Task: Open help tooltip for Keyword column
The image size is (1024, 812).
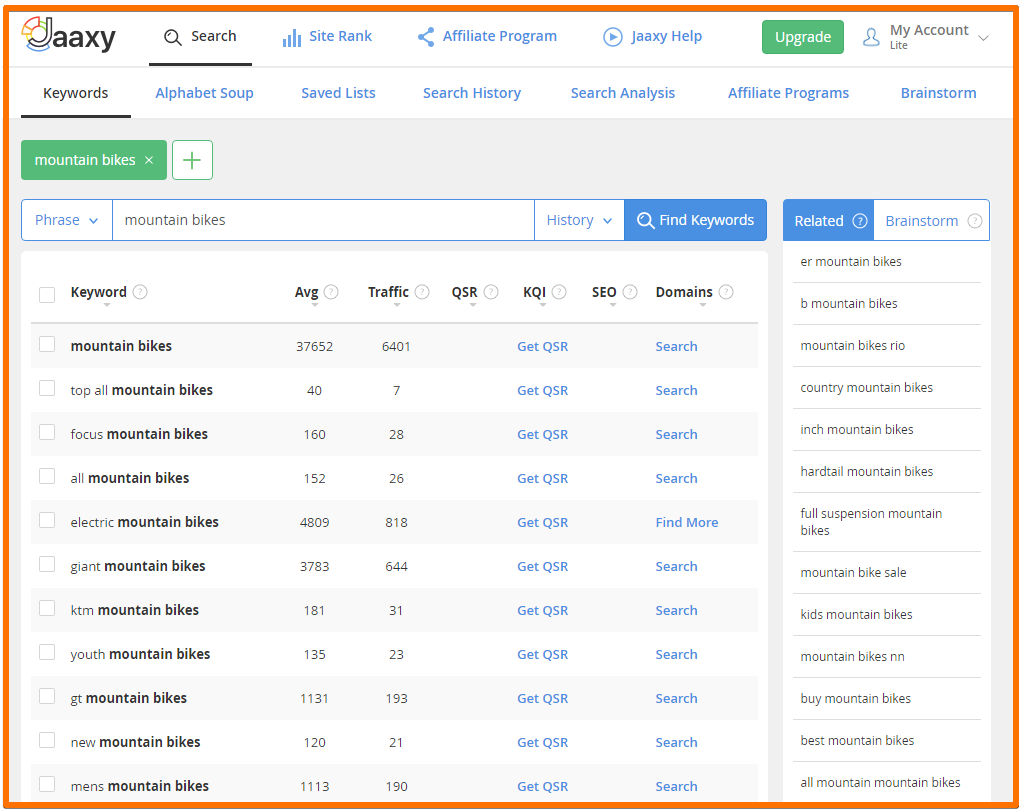Action: (140, 292)
